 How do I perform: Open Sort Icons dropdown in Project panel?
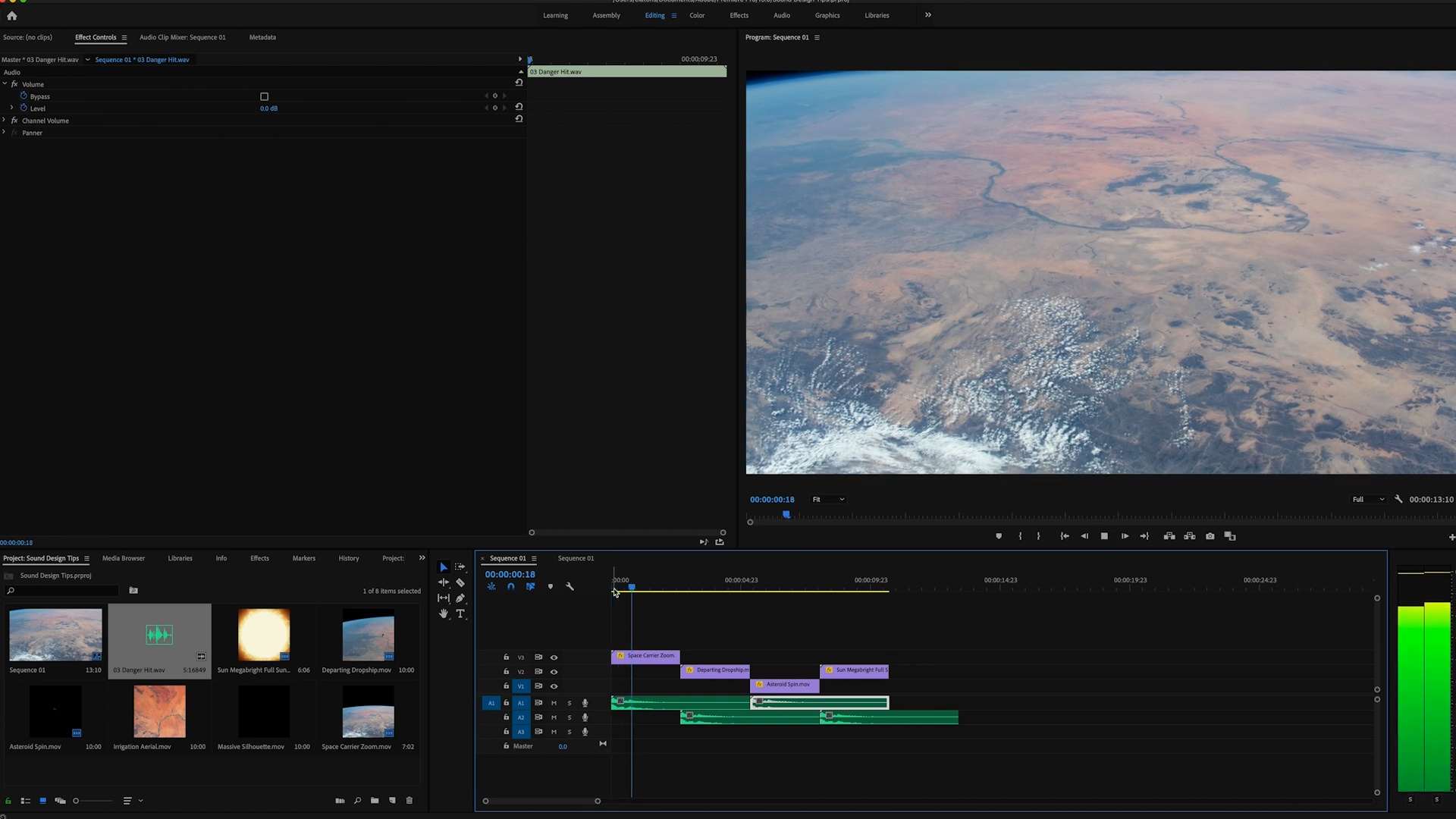(132, 801)
